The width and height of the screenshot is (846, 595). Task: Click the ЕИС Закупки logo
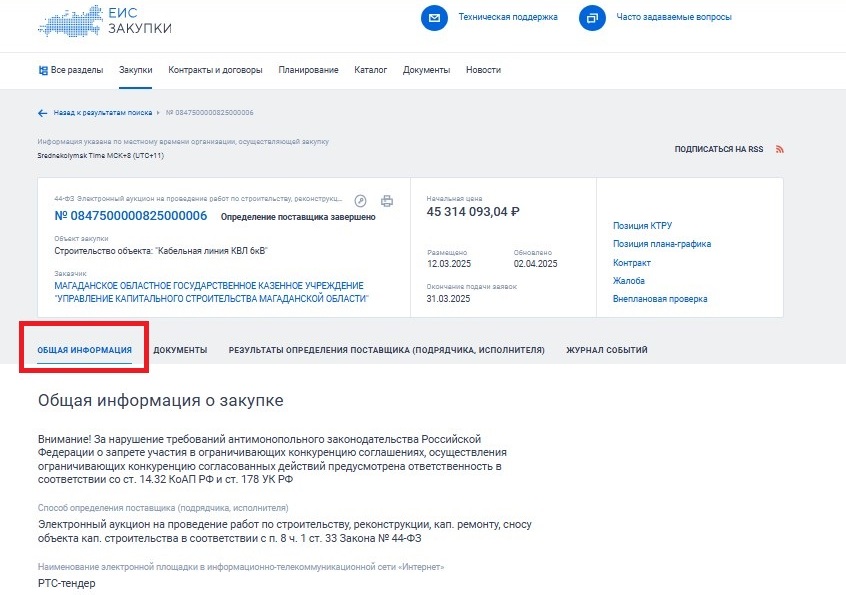pyautogui.click(x=103, y=21)
